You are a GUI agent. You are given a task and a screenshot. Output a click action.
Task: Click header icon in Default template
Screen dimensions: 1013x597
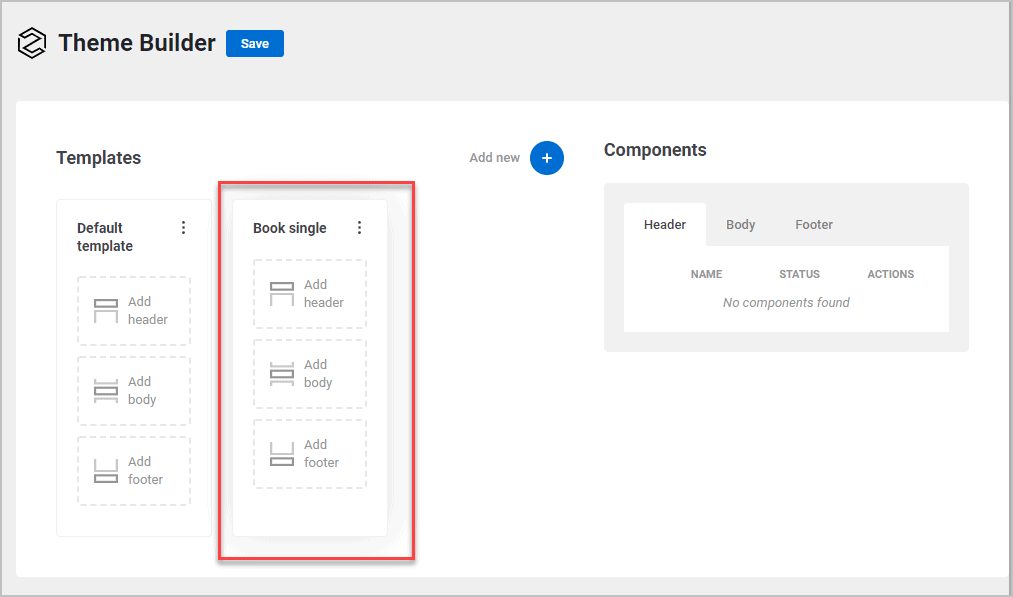coord(106,311)
